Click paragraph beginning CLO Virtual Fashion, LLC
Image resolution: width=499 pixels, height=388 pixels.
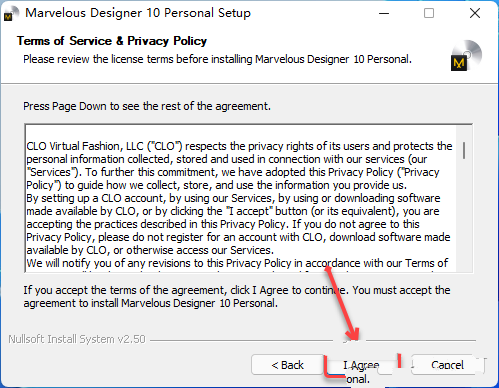(x=239, y=165)
